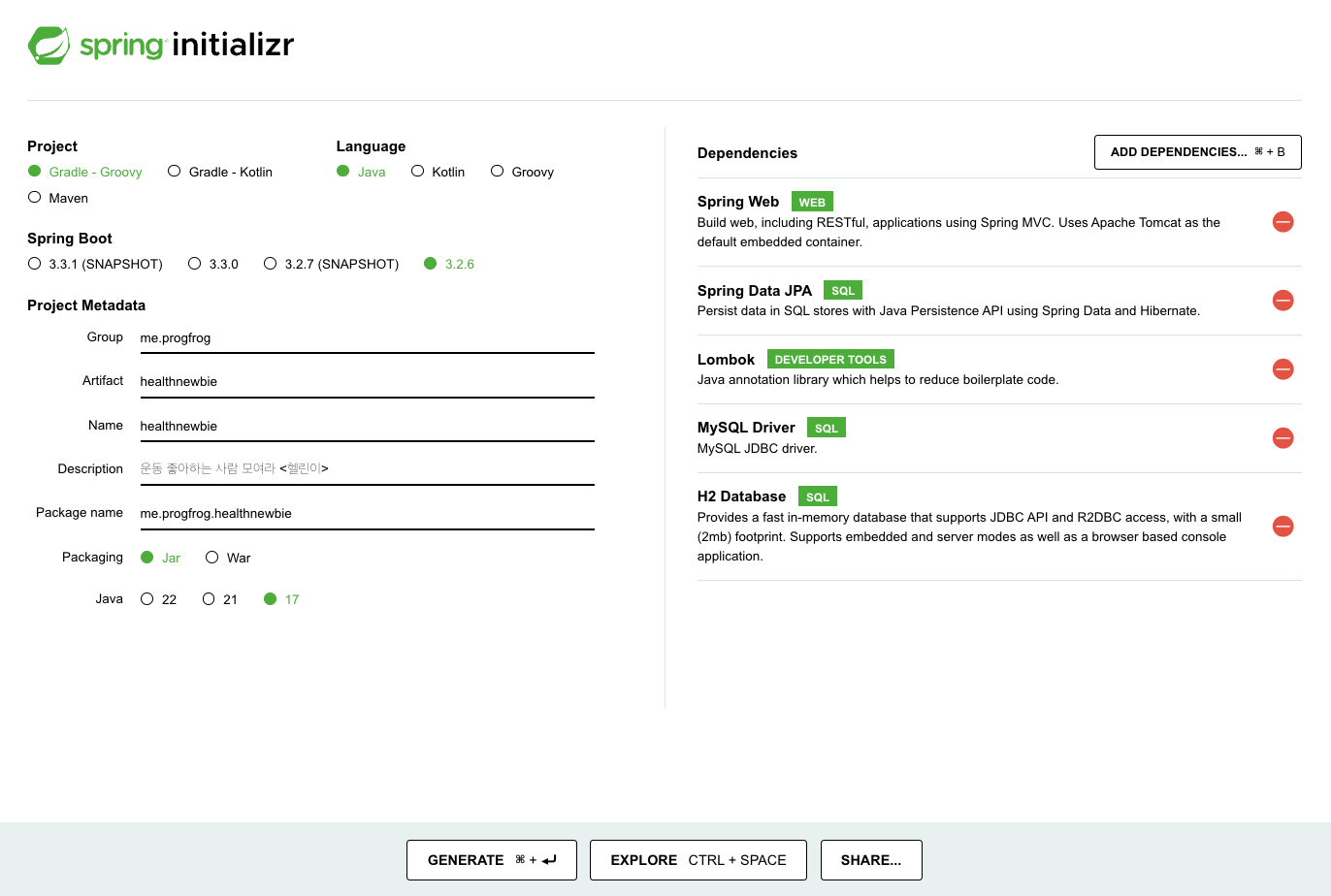Click the Lombok dependency title

point(726,360)
